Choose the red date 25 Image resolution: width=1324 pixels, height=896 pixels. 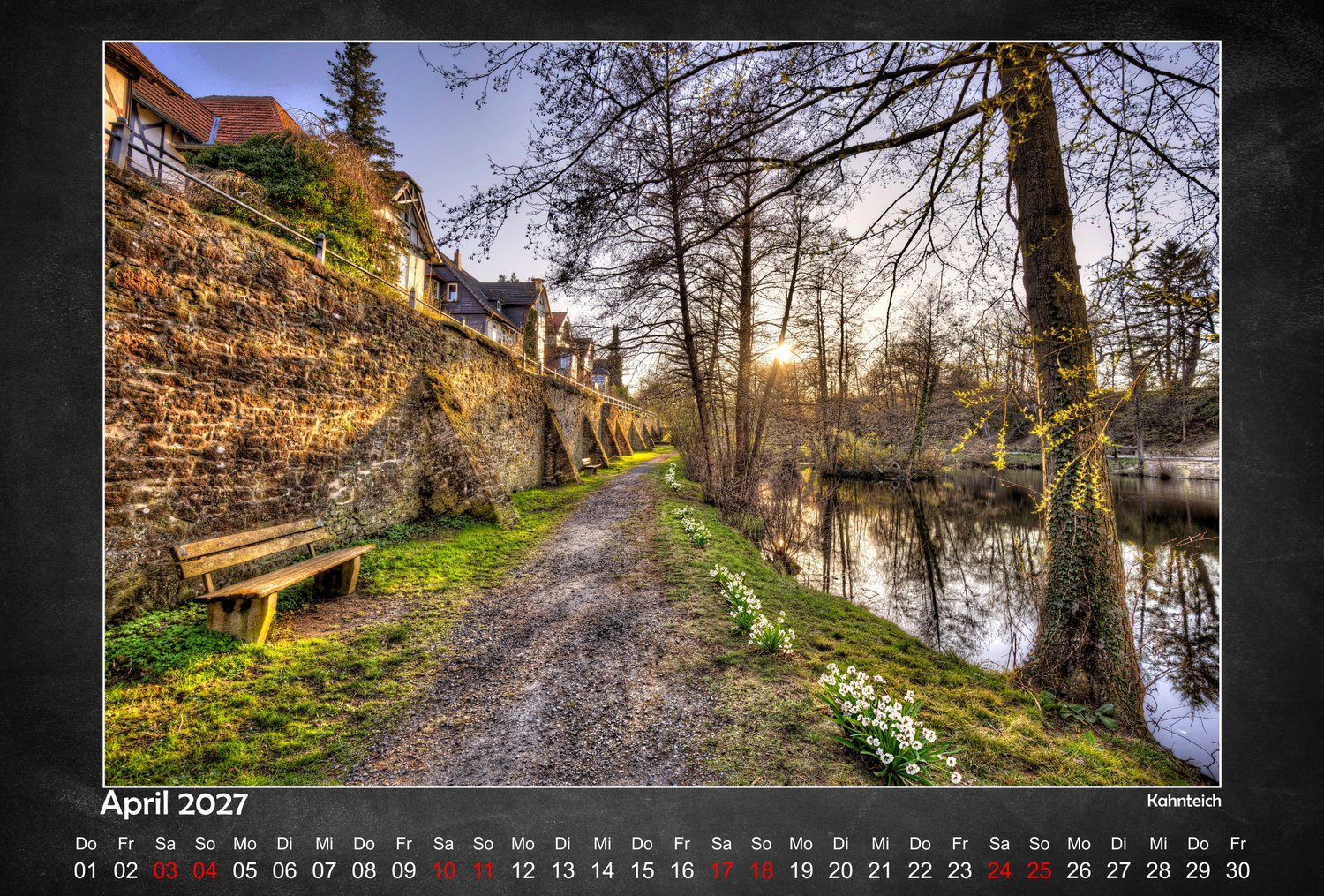click(1039, 870)
